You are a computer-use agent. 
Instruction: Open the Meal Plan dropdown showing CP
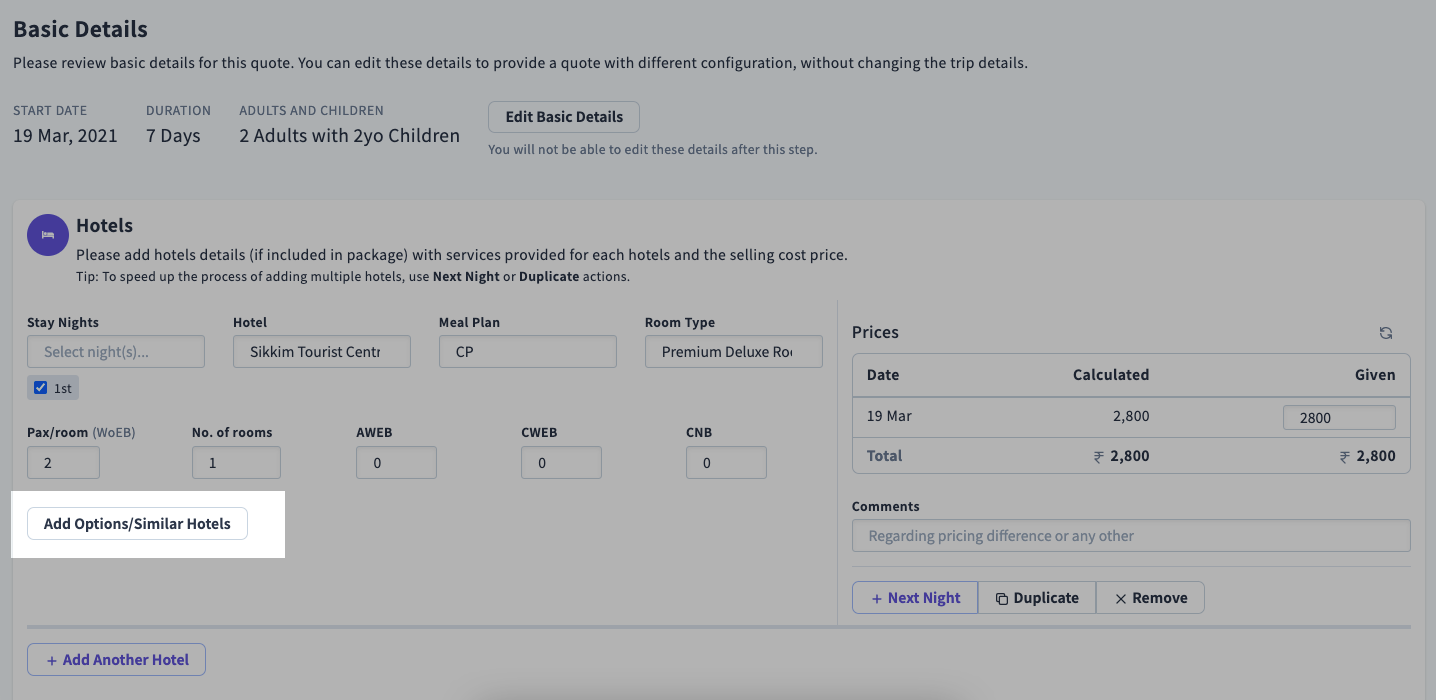point(527,351)
